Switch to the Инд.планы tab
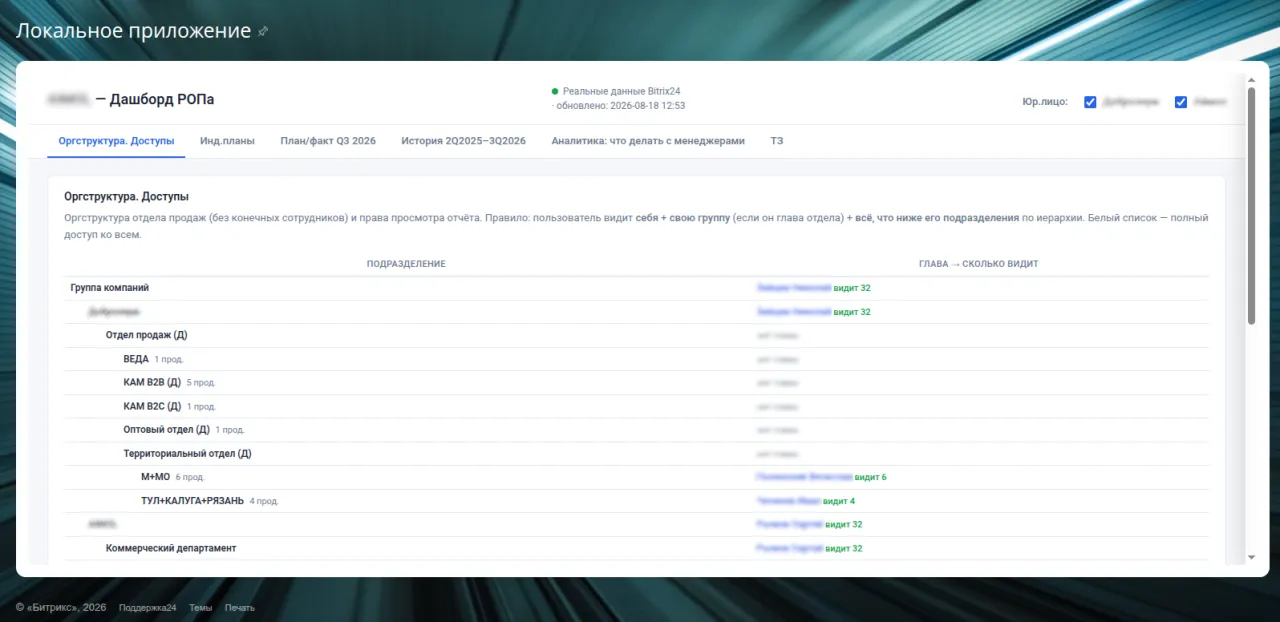1280x622 pixels. click(x=227, y=141)
